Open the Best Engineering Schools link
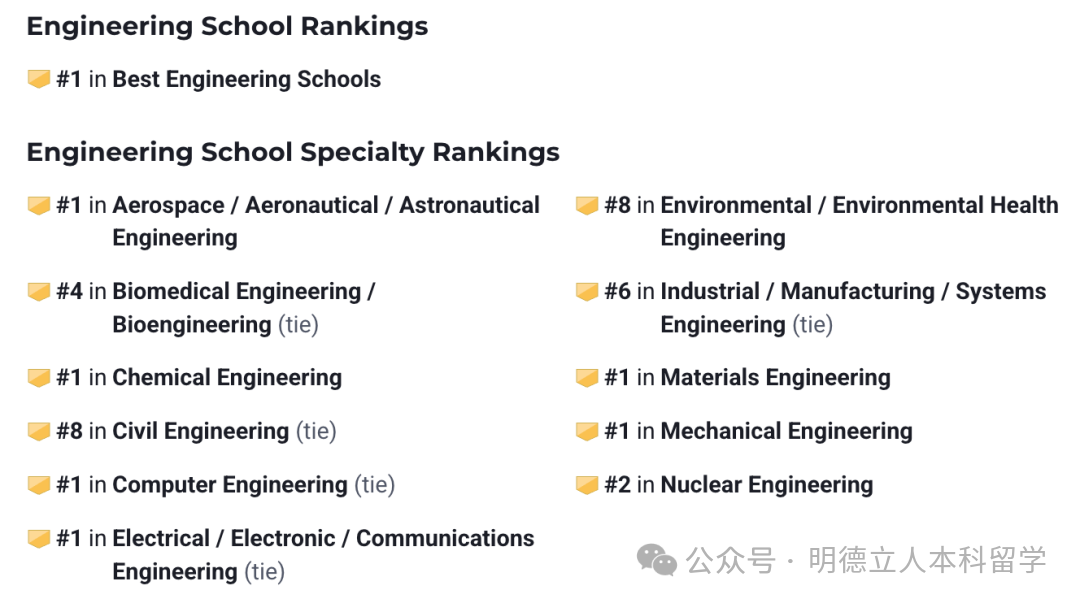The height and width of the screenshot is (603, 1080). (247, 79)
